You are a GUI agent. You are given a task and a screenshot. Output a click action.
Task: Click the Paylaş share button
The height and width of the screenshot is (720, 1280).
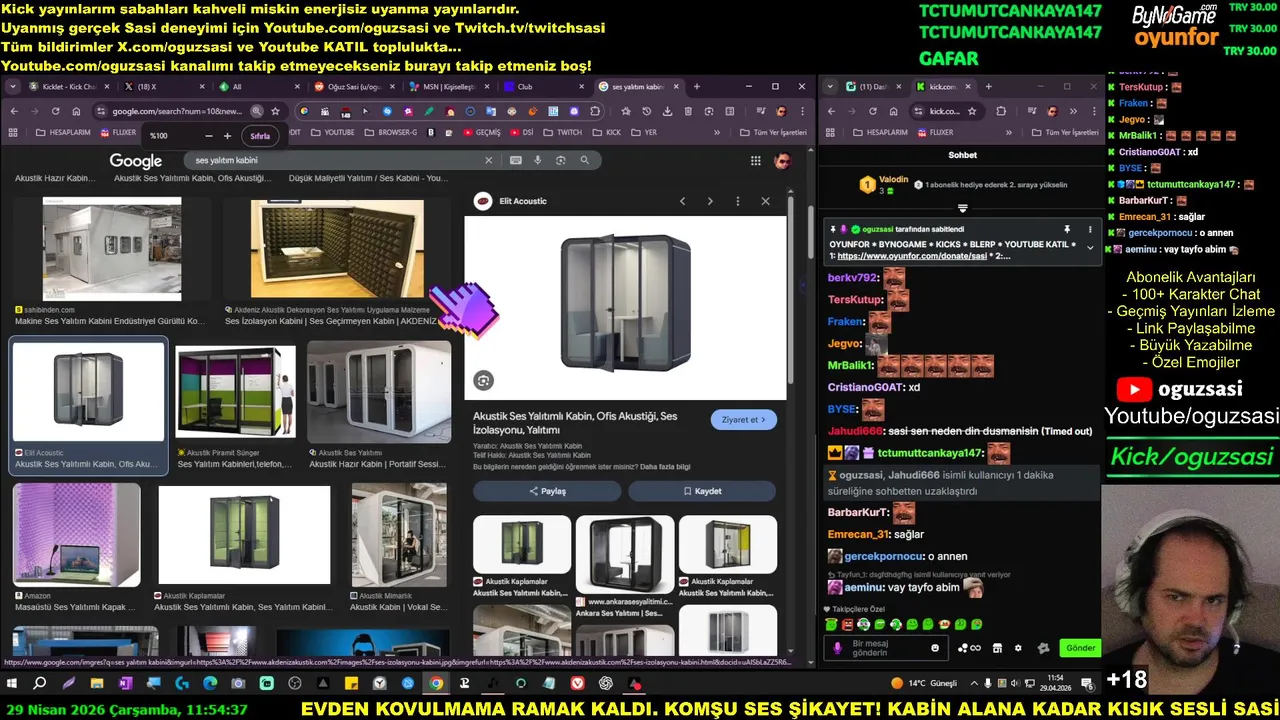click(547, 491)
